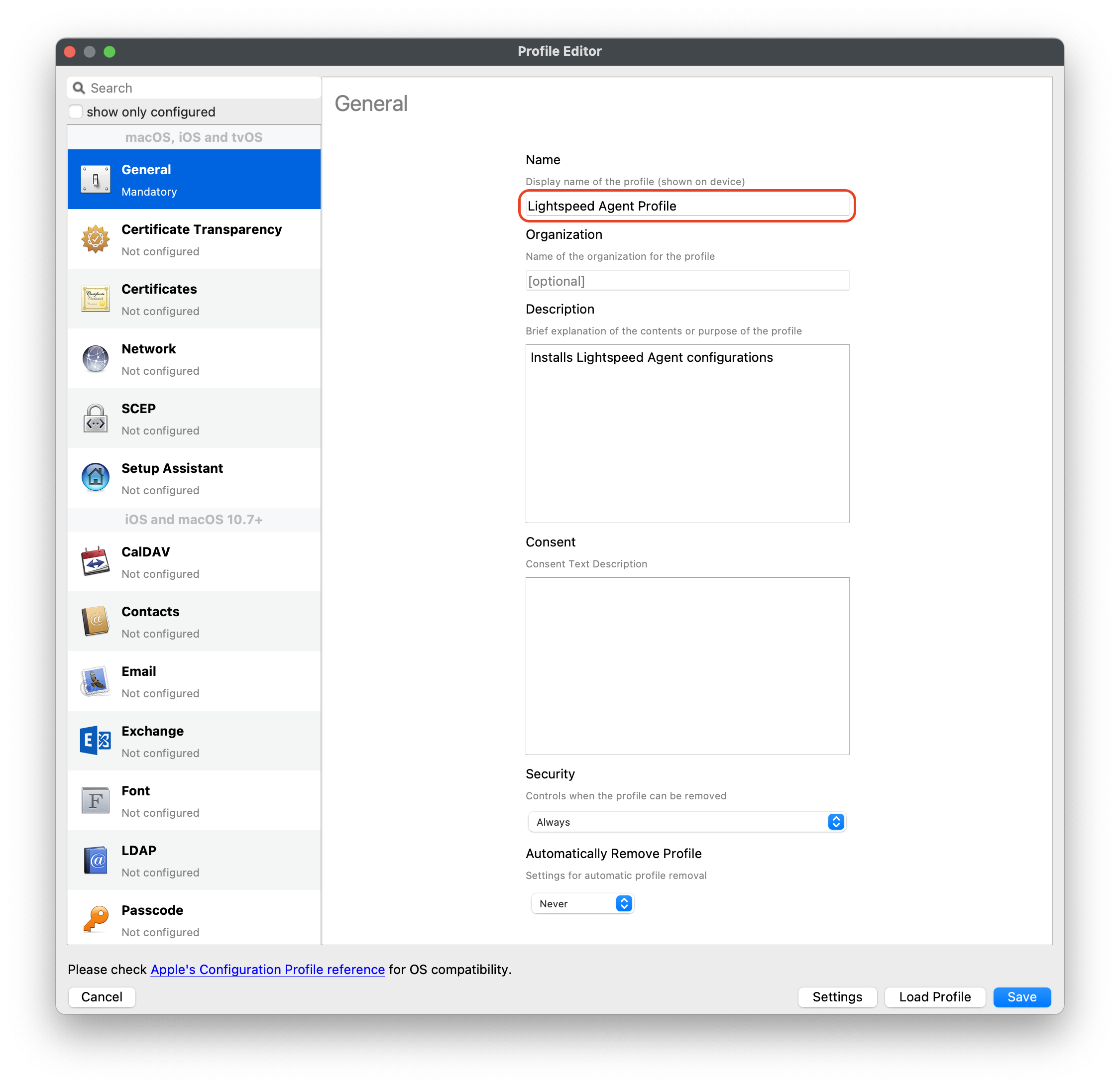Open the LDAP payload row
This screenshot has width=1120, height=1088.
[194, 861]
